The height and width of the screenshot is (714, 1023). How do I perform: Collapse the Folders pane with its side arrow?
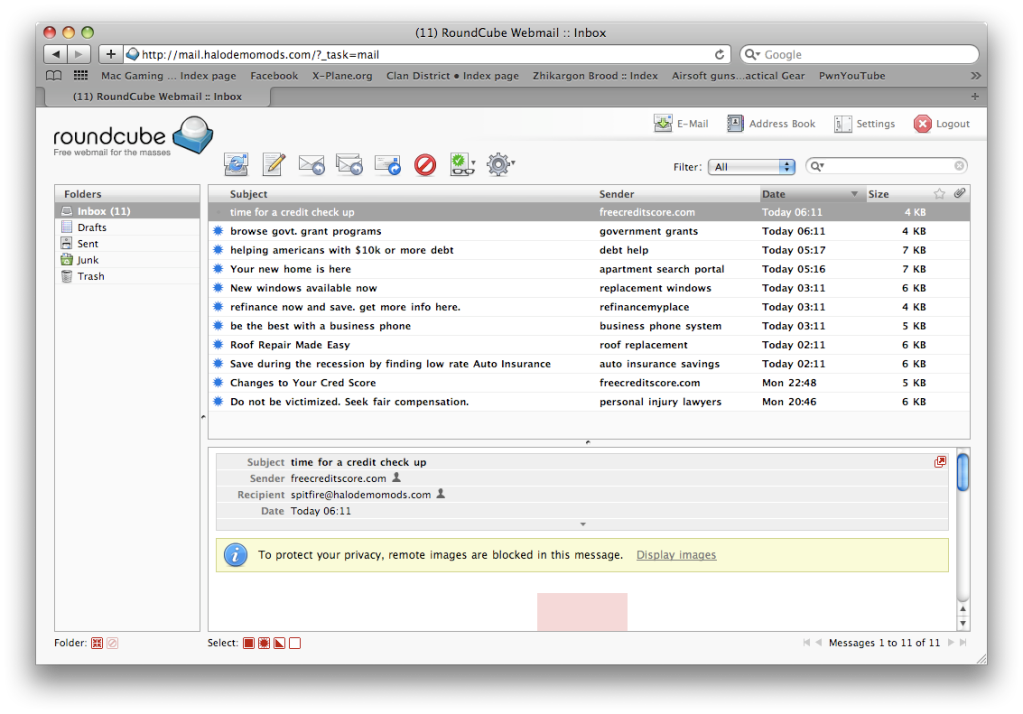coord(204,416)
